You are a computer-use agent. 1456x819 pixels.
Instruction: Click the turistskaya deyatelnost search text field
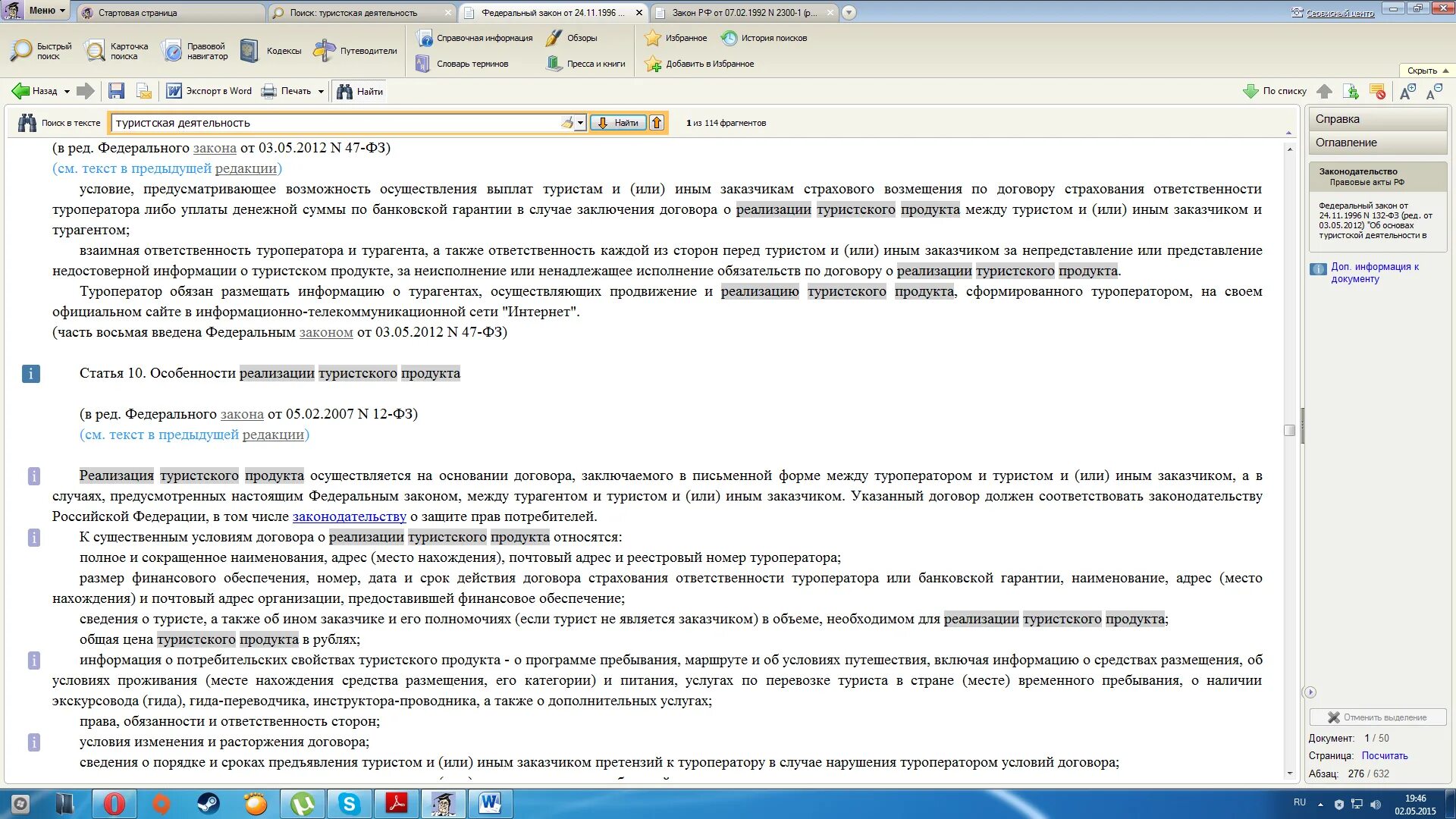point(334,123)
